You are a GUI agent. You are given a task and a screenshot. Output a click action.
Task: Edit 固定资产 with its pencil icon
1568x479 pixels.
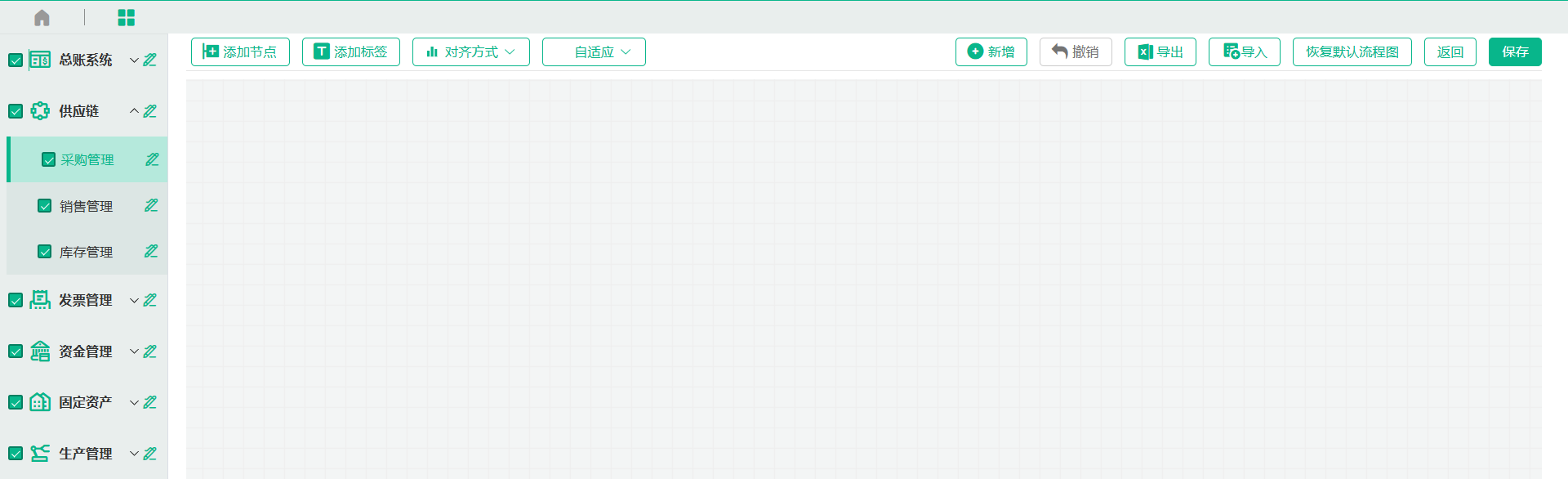(x=150, y=402)
